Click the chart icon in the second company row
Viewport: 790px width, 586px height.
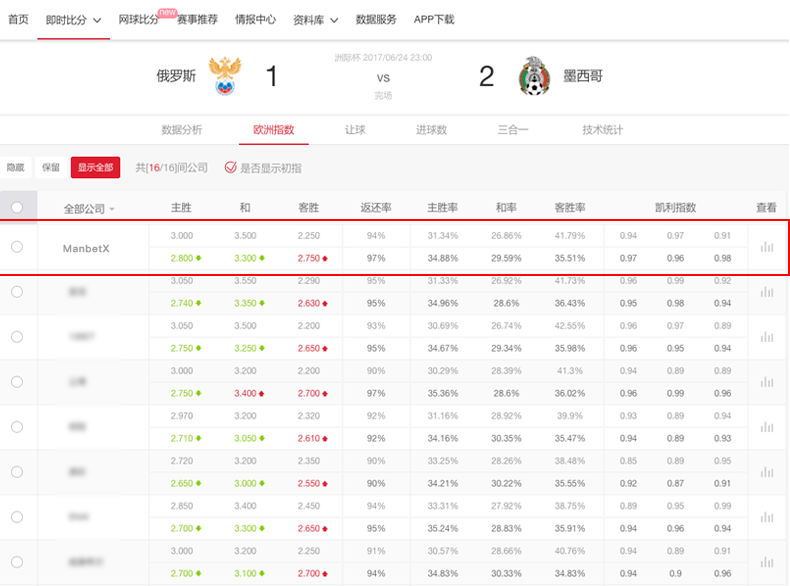click(767, 292)
